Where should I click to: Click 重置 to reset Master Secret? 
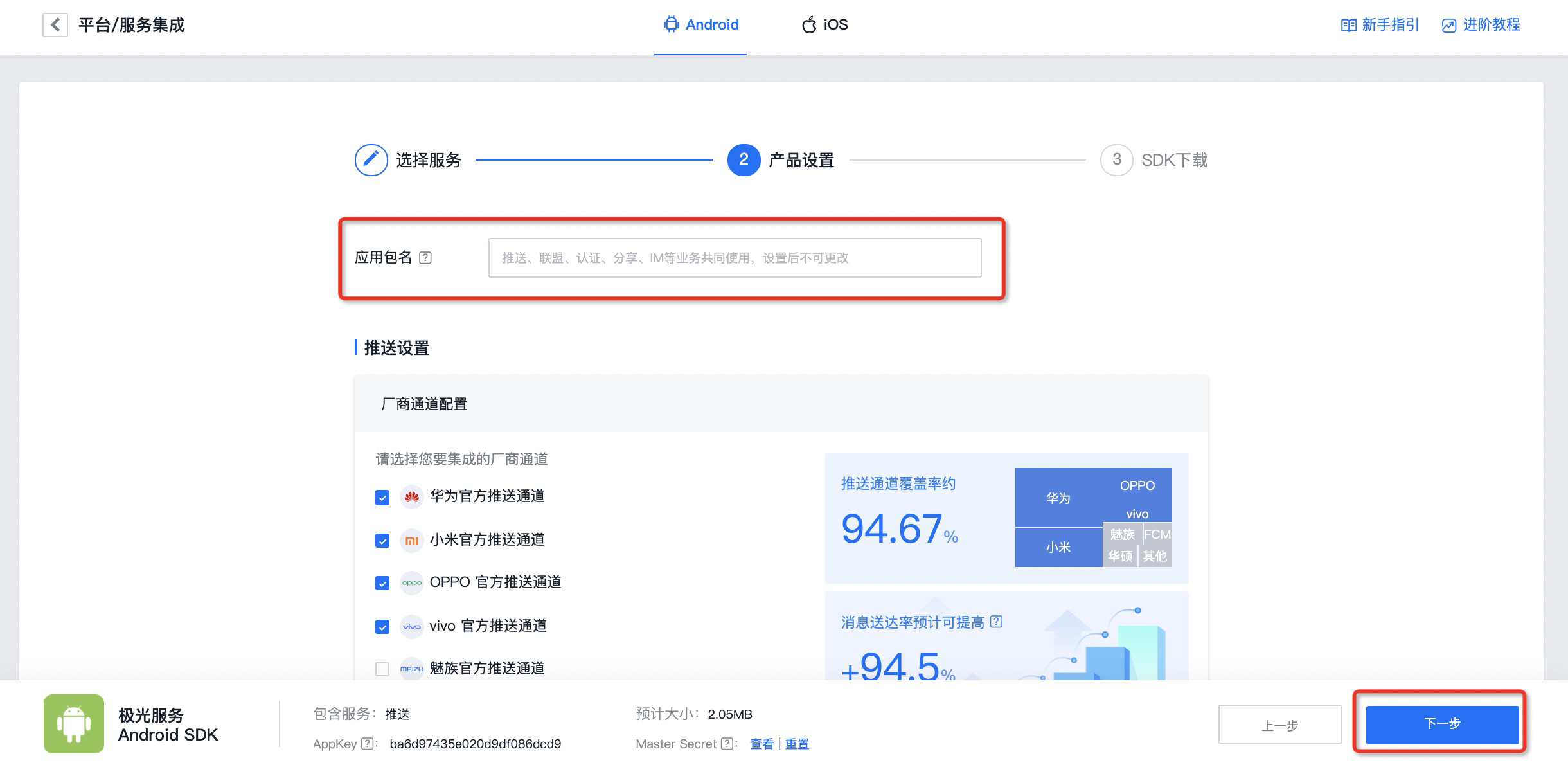(797, 744)
